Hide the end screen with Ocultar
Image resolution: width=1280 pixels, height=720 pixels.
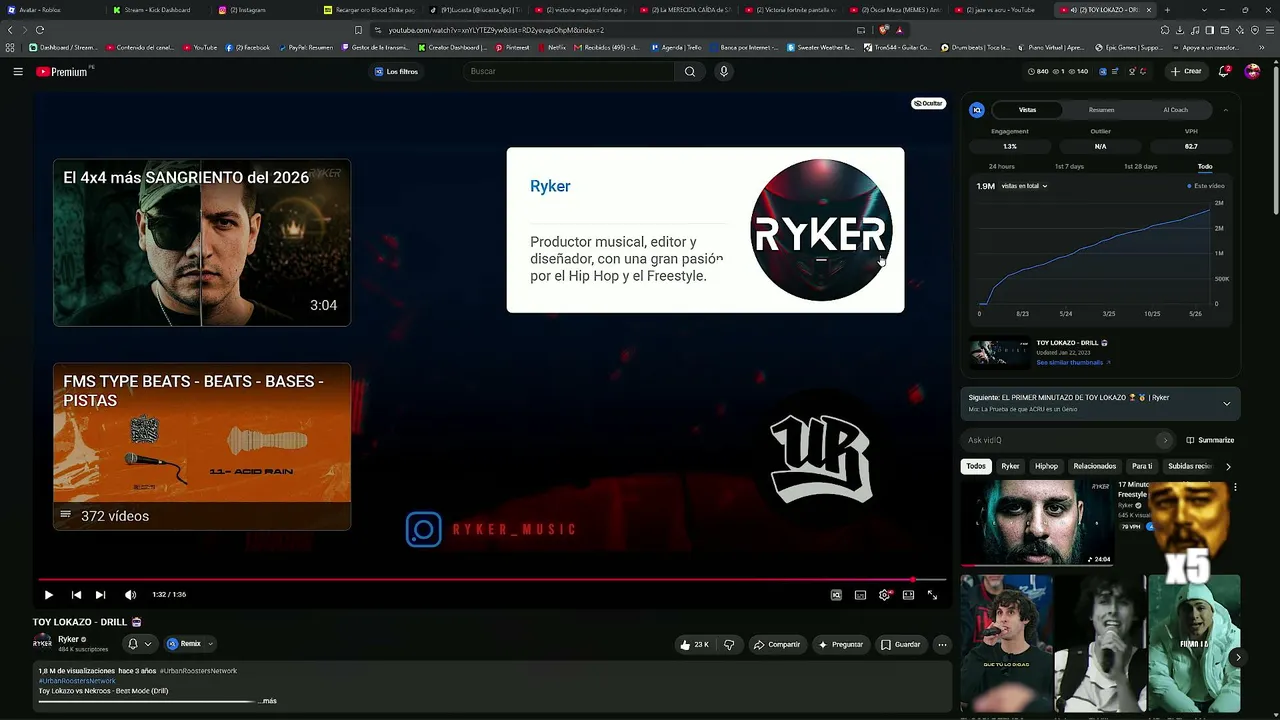tap(928, 103)
